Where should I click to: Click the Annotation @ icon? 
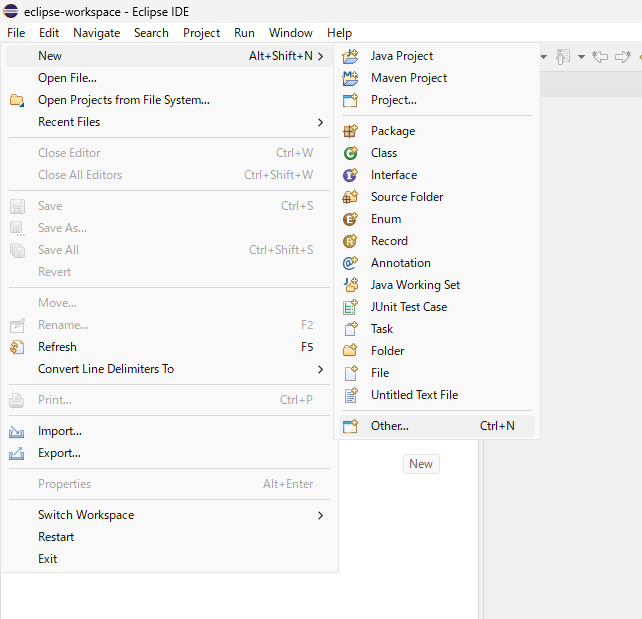click(x=350, y=263)
